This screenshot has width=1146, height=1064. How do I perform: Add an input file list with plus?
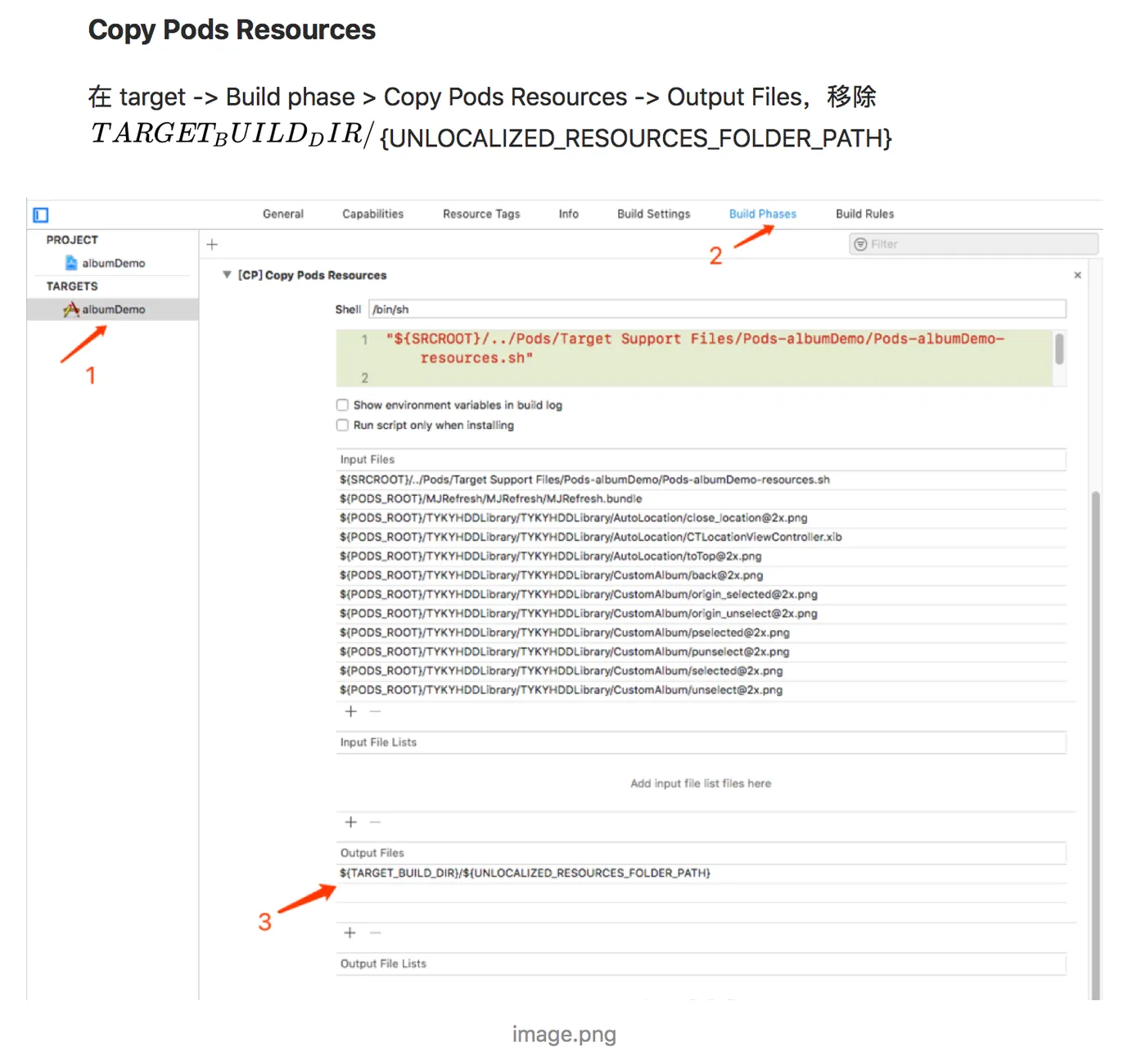pos(351,823)
